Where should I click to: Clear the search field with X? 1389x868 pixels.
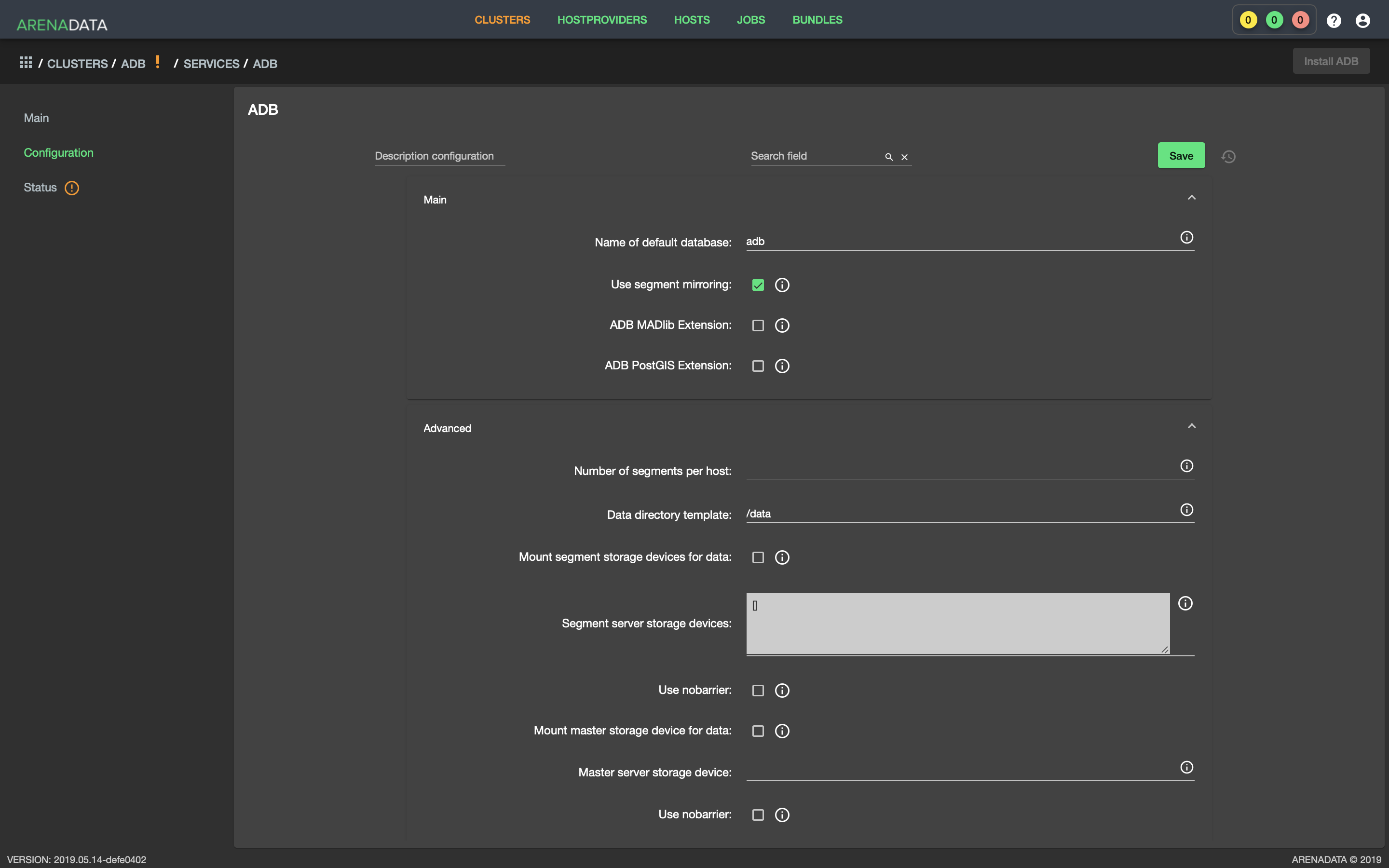(x=904, y=157)
